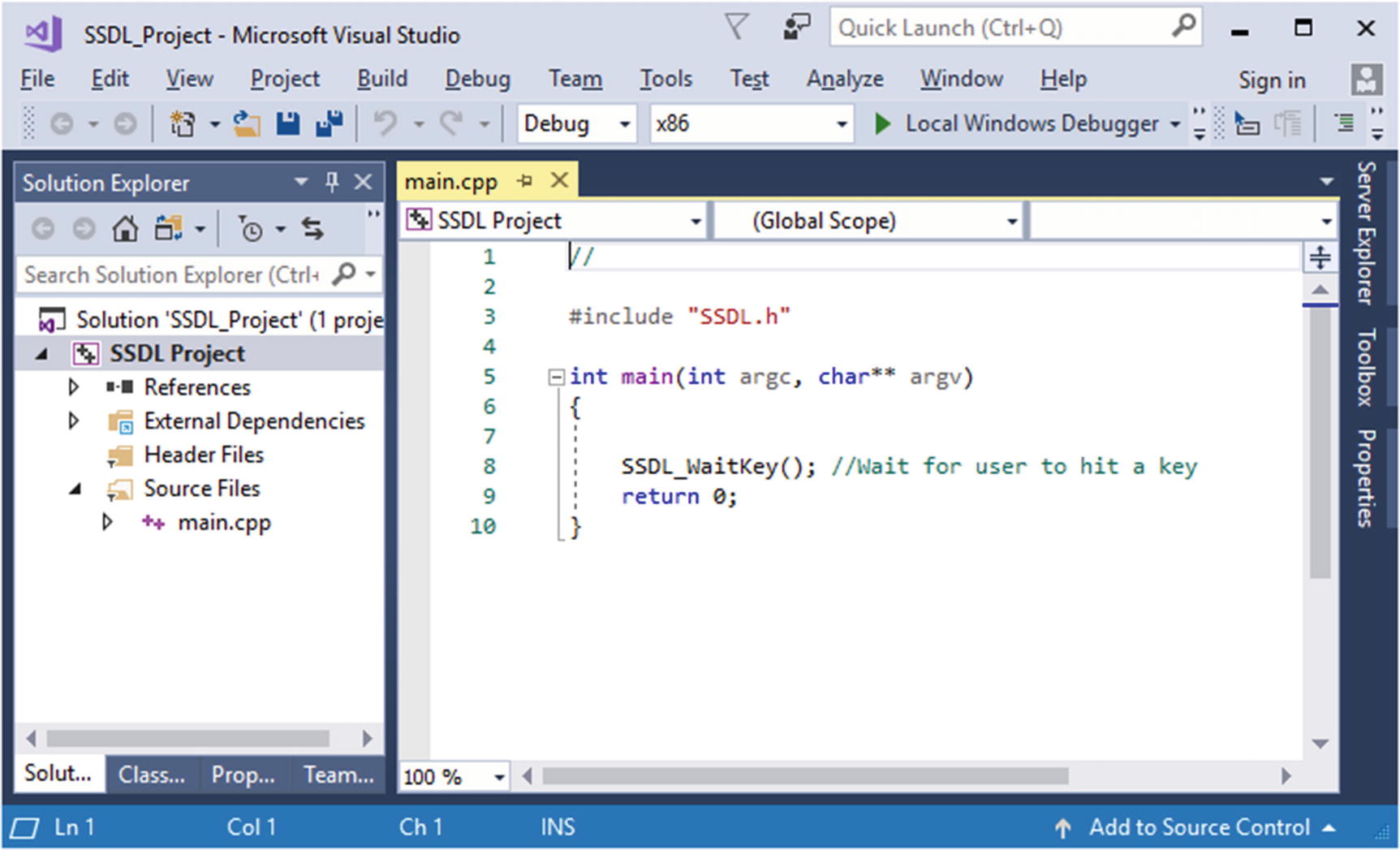This screenshot has height=850, width=1400.
Task: Open Server Explorer side tab
Action: tap(1366, 233)
